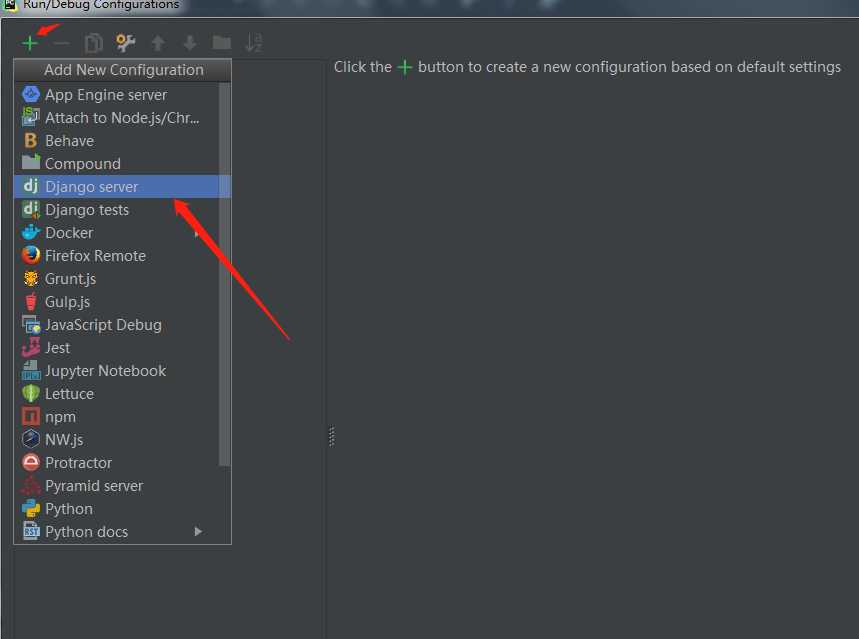
Task: Click the Docker whale icon
Action: tap(31, 232)
